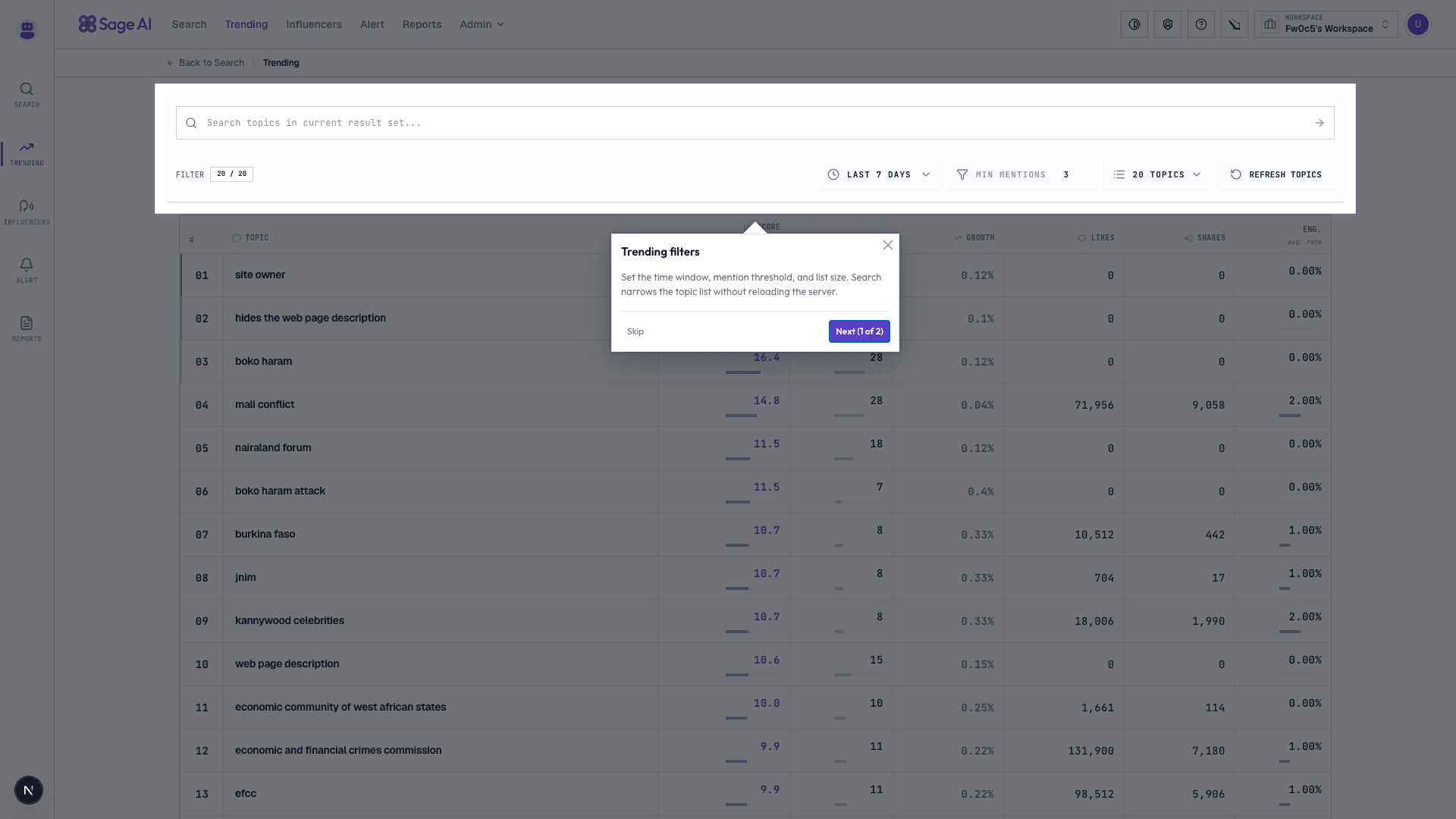This screenshot has width=1456, height=819.
Task: Click the round N badge at the bottom left
Action: (29, 790)
